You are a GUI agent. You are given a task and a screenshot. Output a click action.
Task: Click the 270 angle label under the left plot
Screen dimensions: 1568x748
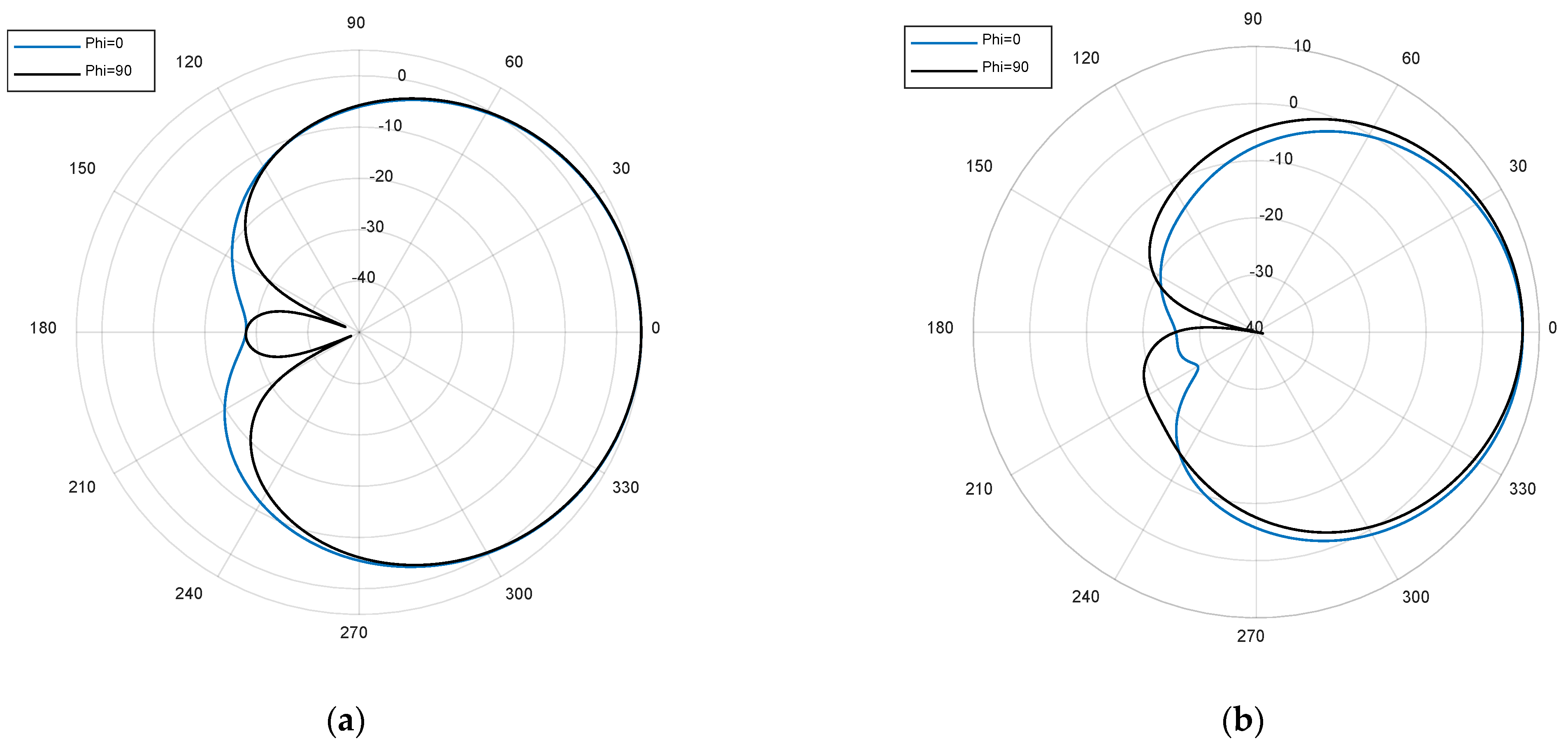point(354,632)
